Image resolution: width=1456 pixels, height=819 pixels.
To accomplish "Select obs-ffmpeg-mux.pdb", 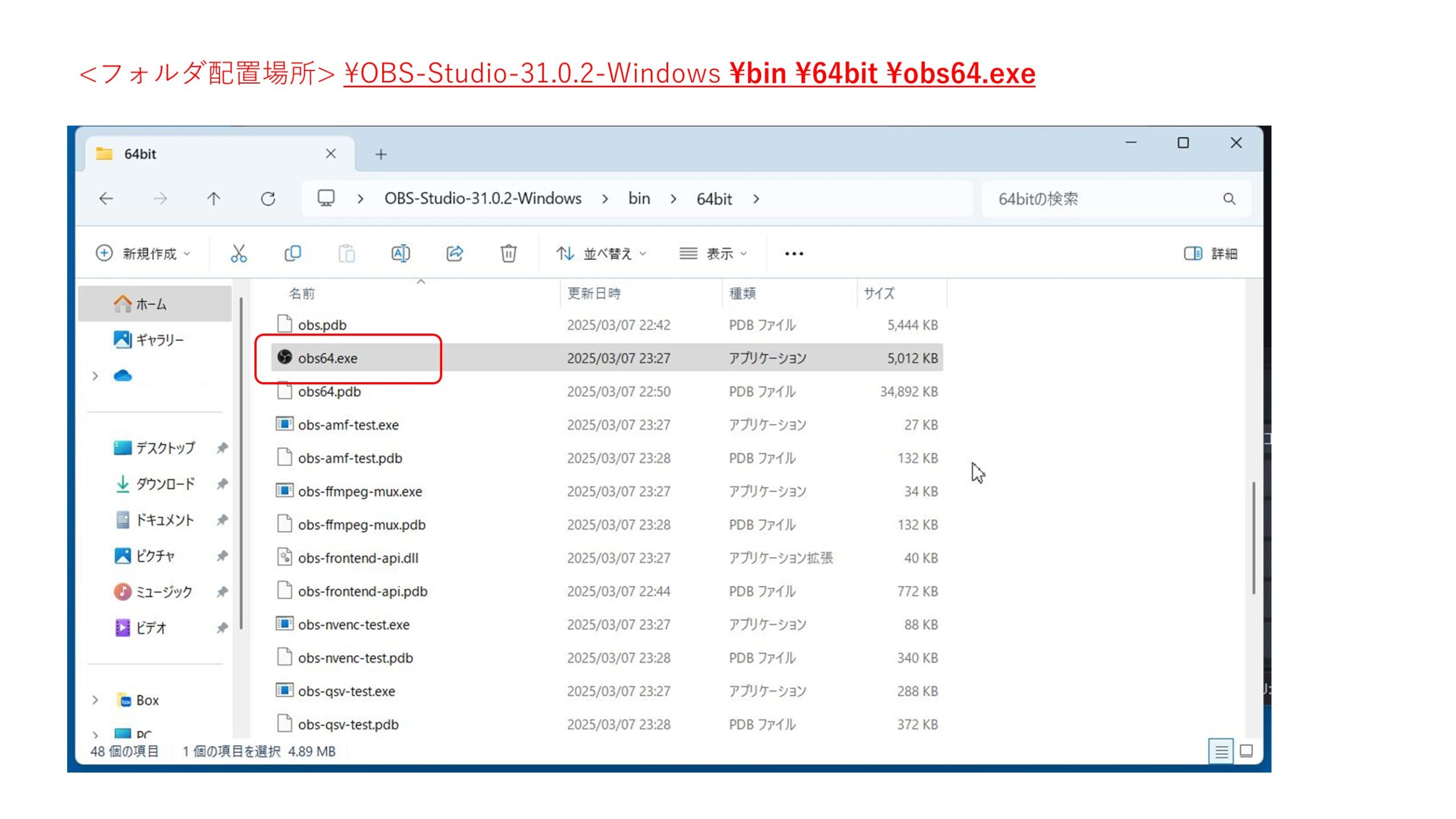I will point(607,524).
